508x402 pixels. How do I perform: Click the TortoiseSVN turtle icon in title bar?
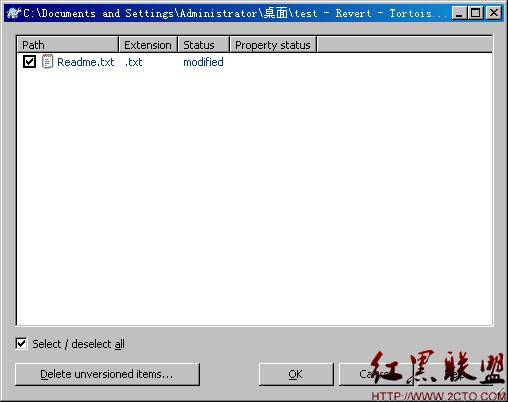(x=13, y=13)
